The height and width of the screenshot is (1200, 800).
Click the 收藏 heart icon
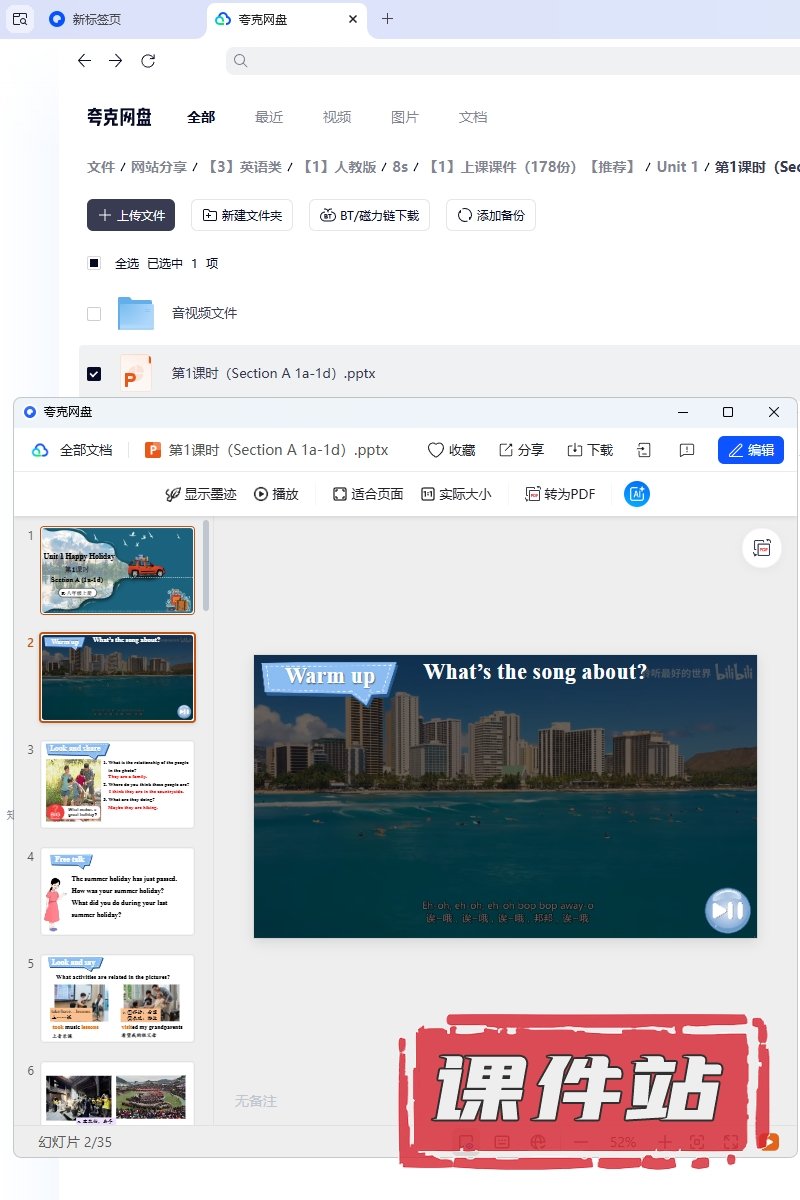(x=436, y=450)
